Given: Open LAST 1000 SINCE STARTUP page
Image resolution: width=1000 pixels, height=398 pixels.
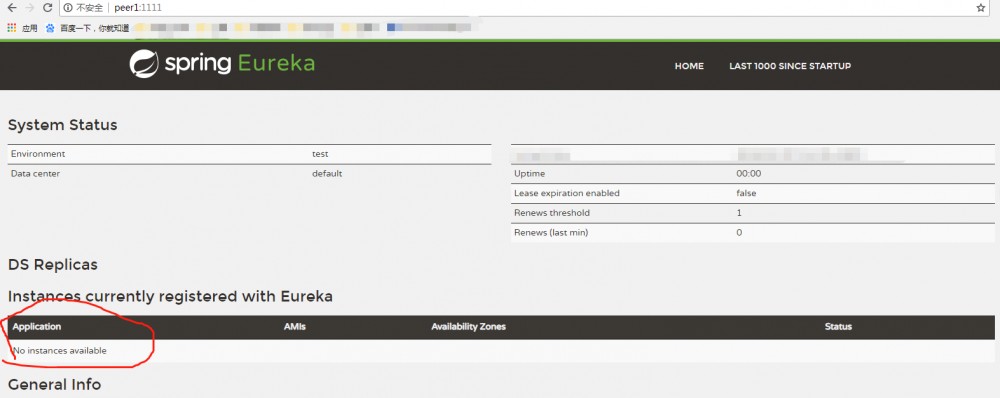Looking at the screenshot, I should [x=790, y=66].
